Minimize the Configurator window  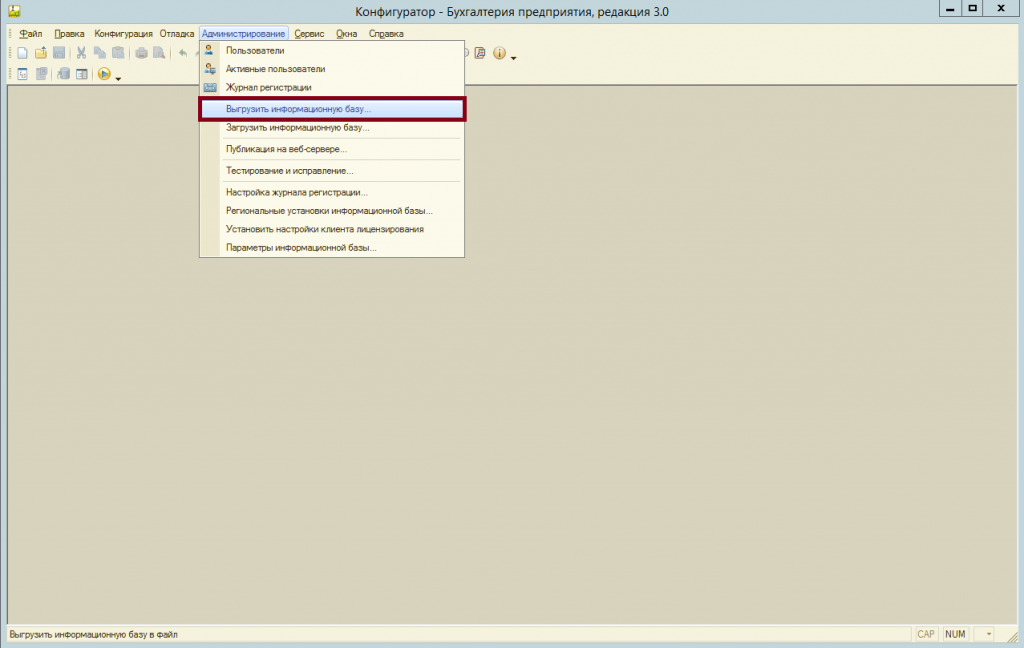click(x=950, y=9)
